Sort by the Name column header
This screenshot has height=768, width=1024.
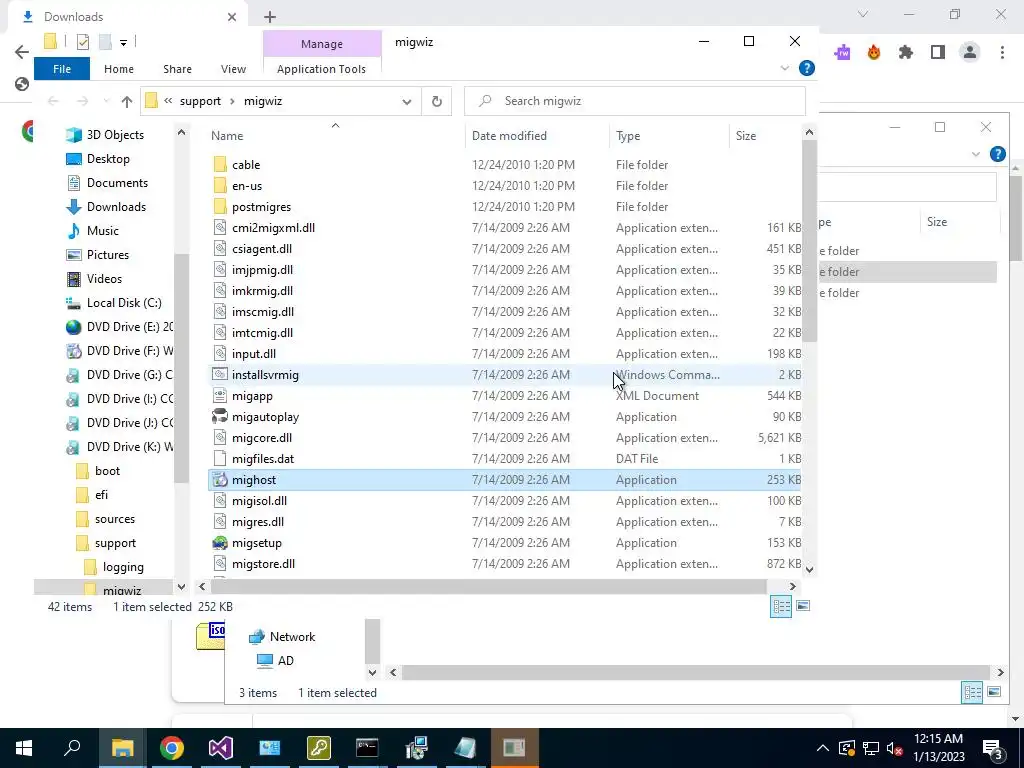(227, 136)
